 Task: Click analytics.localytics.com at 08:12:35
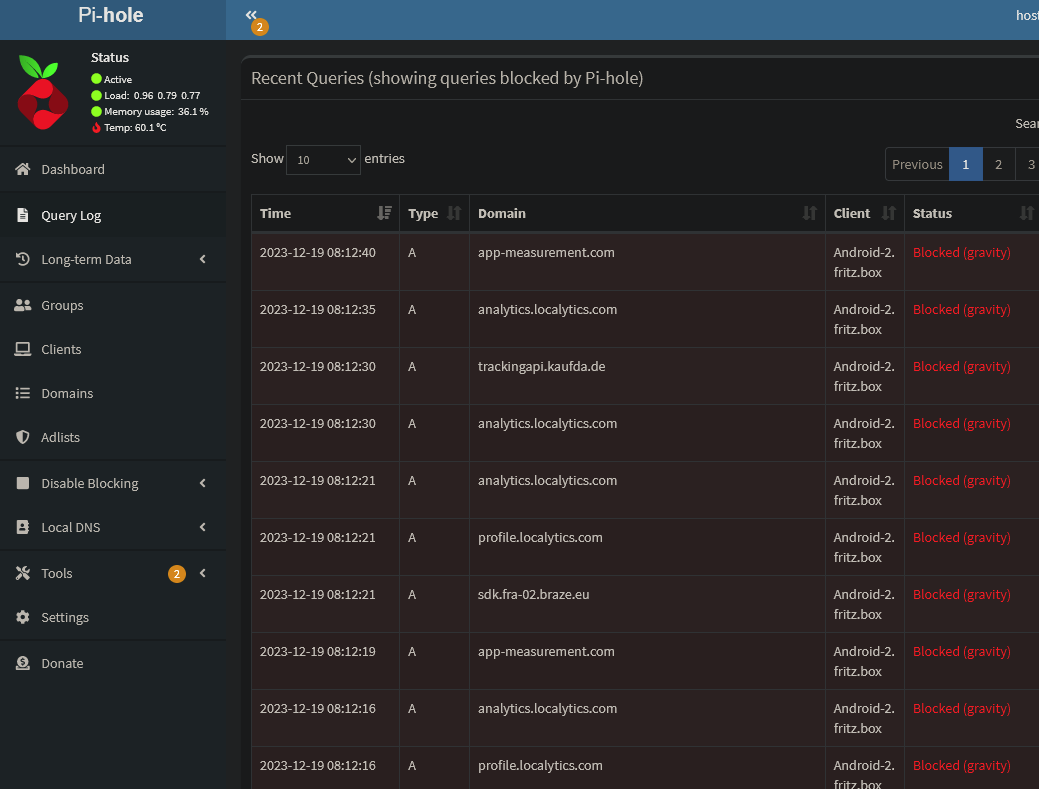[x=547, y=309]
